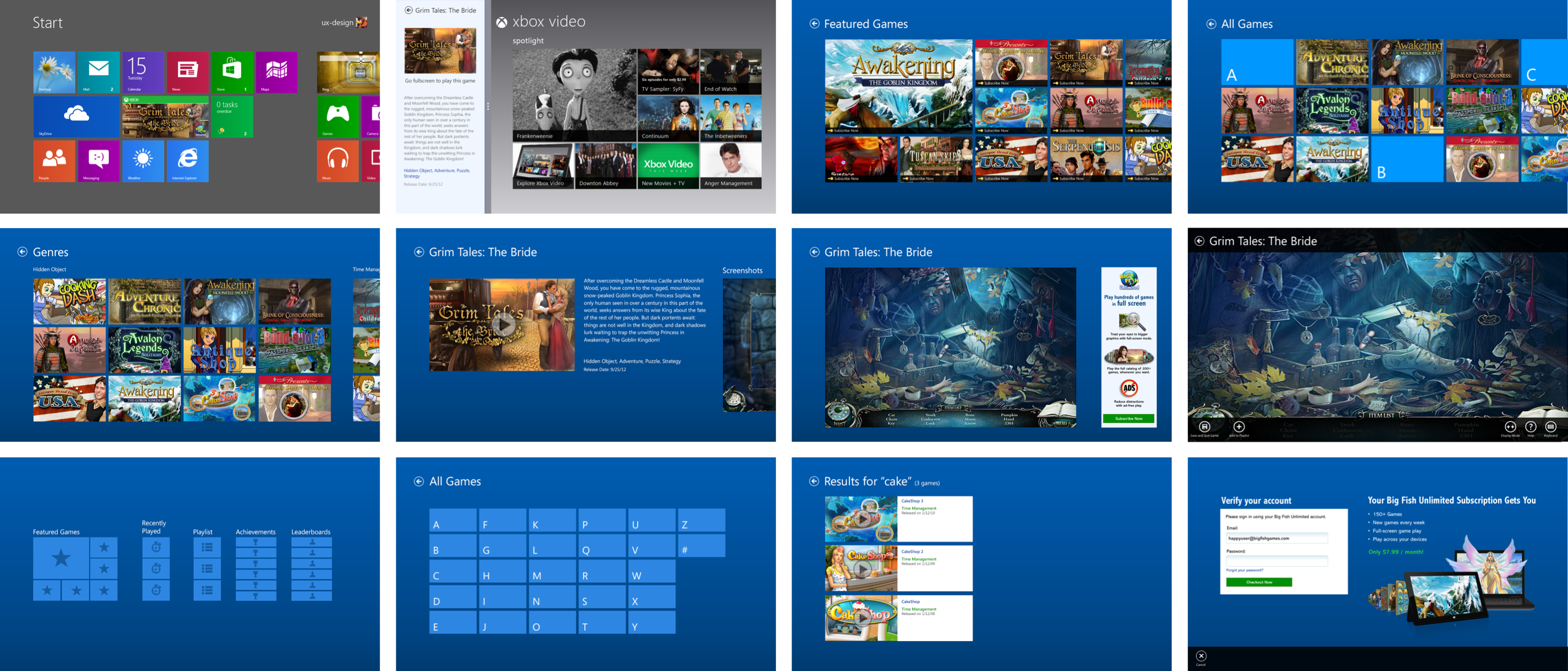This screenshot has height=671, width=1568.
Task: Open the TV Sampler: SyFy tile
Action: click(667, 71)
